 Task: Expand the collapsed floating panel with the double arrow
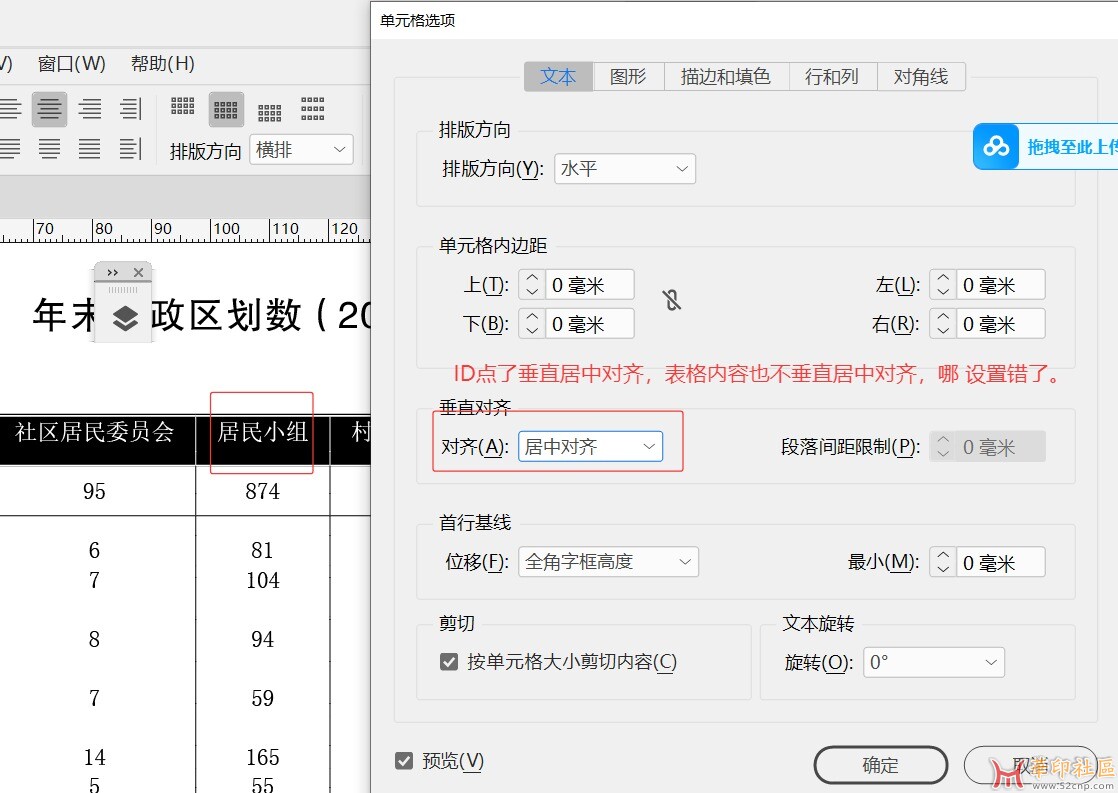[x=113, y=272]
